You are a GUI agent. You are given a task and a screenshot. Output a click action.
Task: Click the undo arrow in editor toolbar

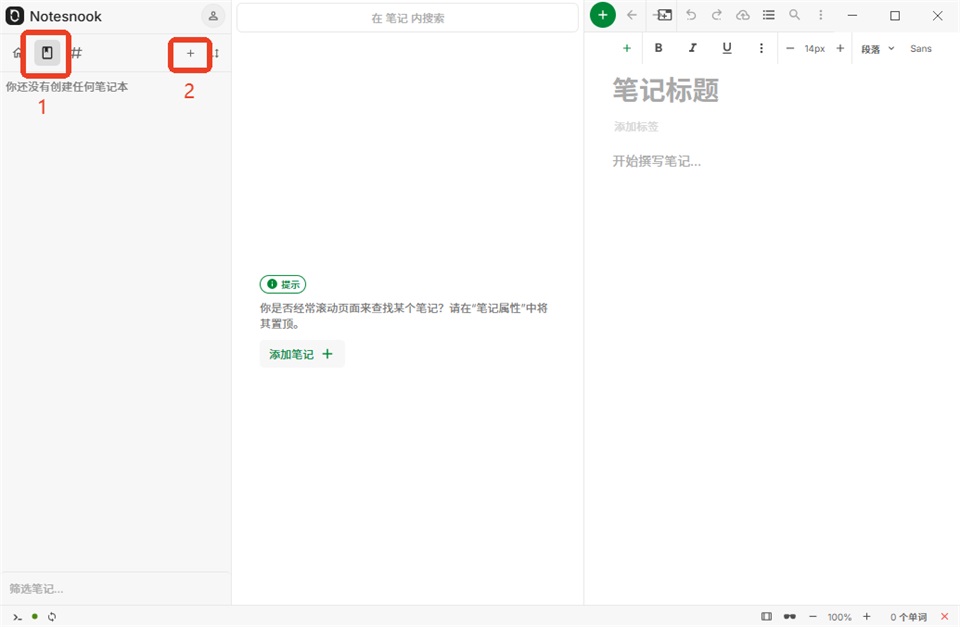click(x=691, y=15)
